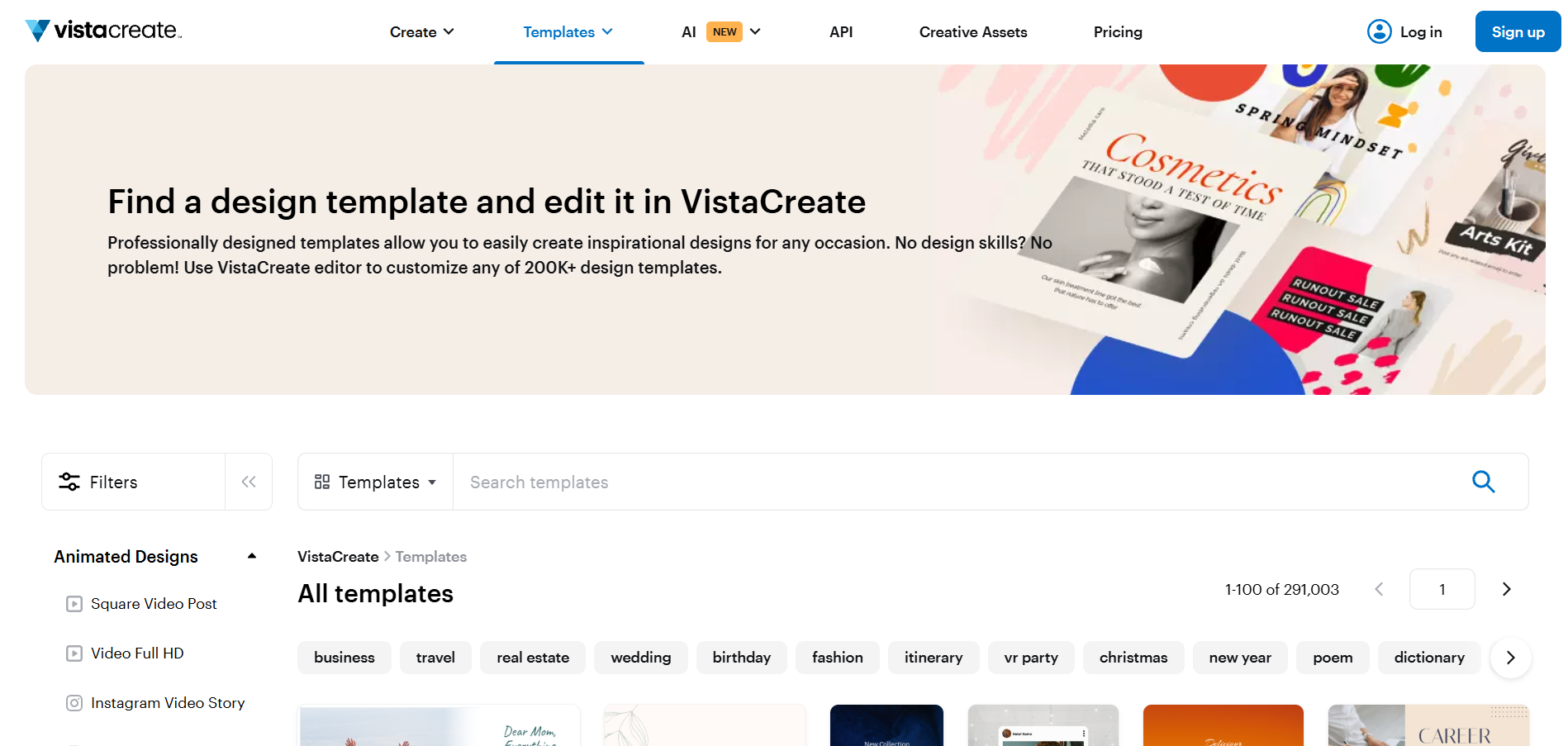Open the orange template thumbnail
The height and width of the screenshot is (746, 1568).
1224,725
